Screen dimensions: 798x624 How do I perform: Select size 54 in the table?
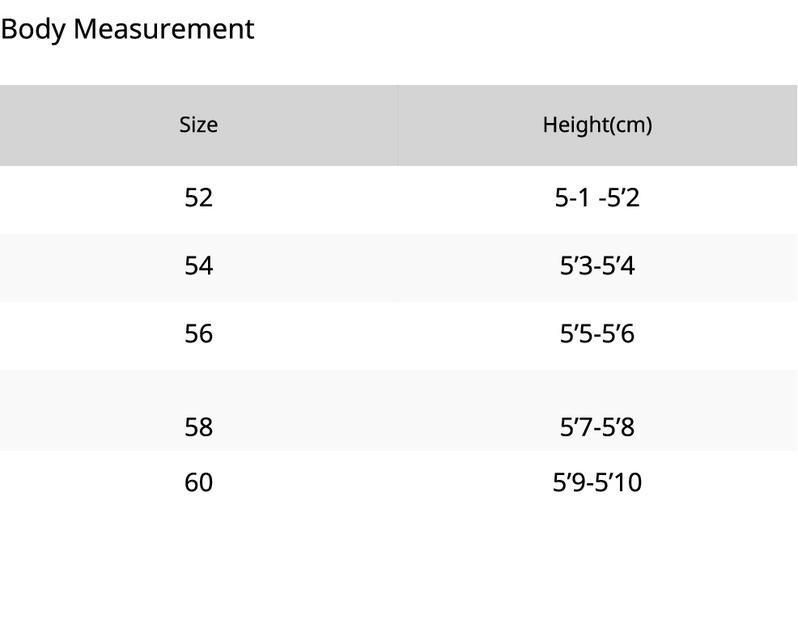pos(198,266)
